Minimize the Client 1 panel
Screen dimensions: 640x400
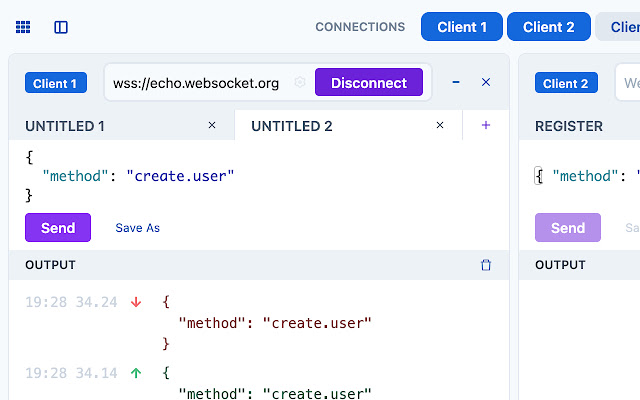coord(456,82)
